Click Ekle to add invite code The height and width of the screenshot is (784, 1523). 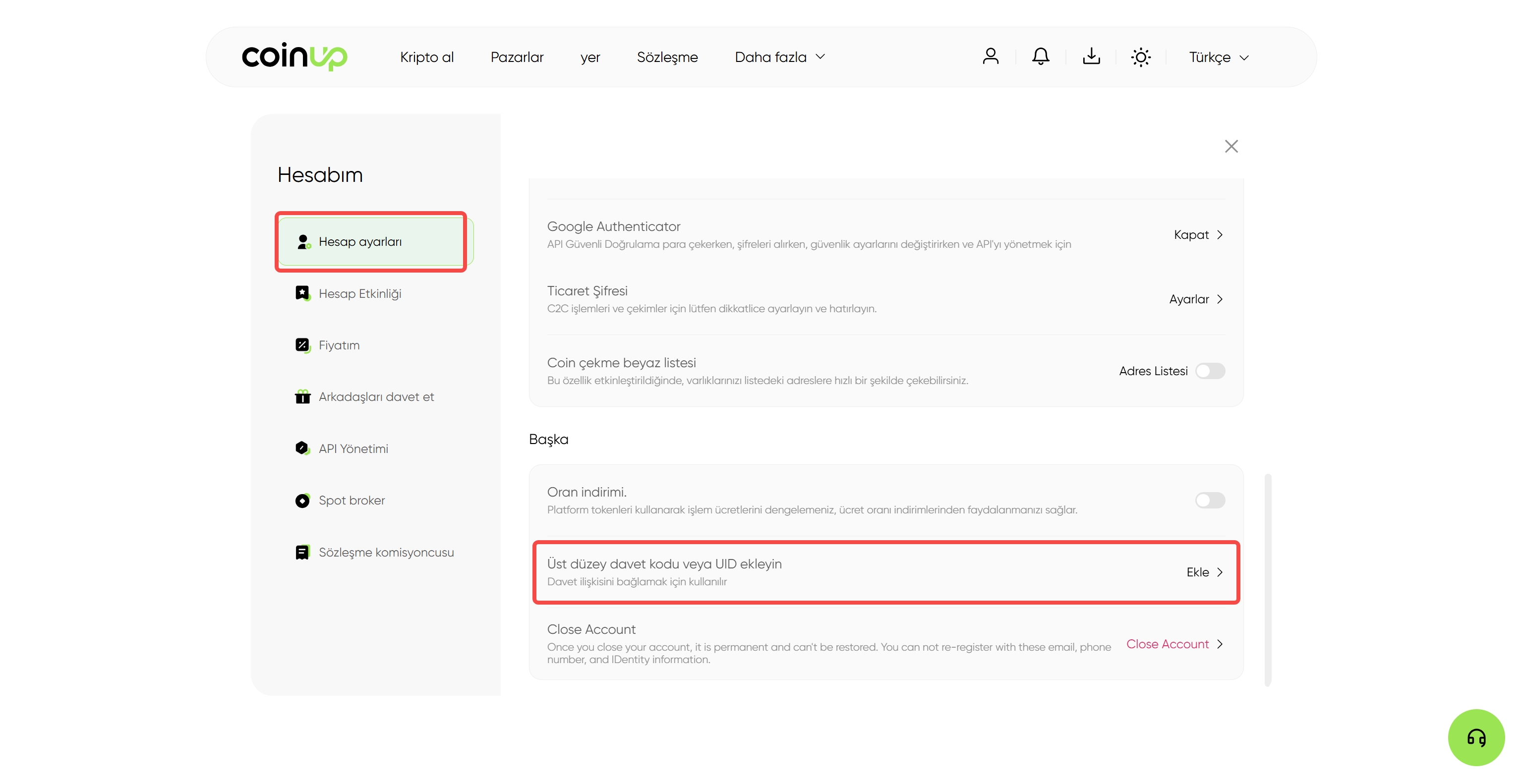(1197, 572)
